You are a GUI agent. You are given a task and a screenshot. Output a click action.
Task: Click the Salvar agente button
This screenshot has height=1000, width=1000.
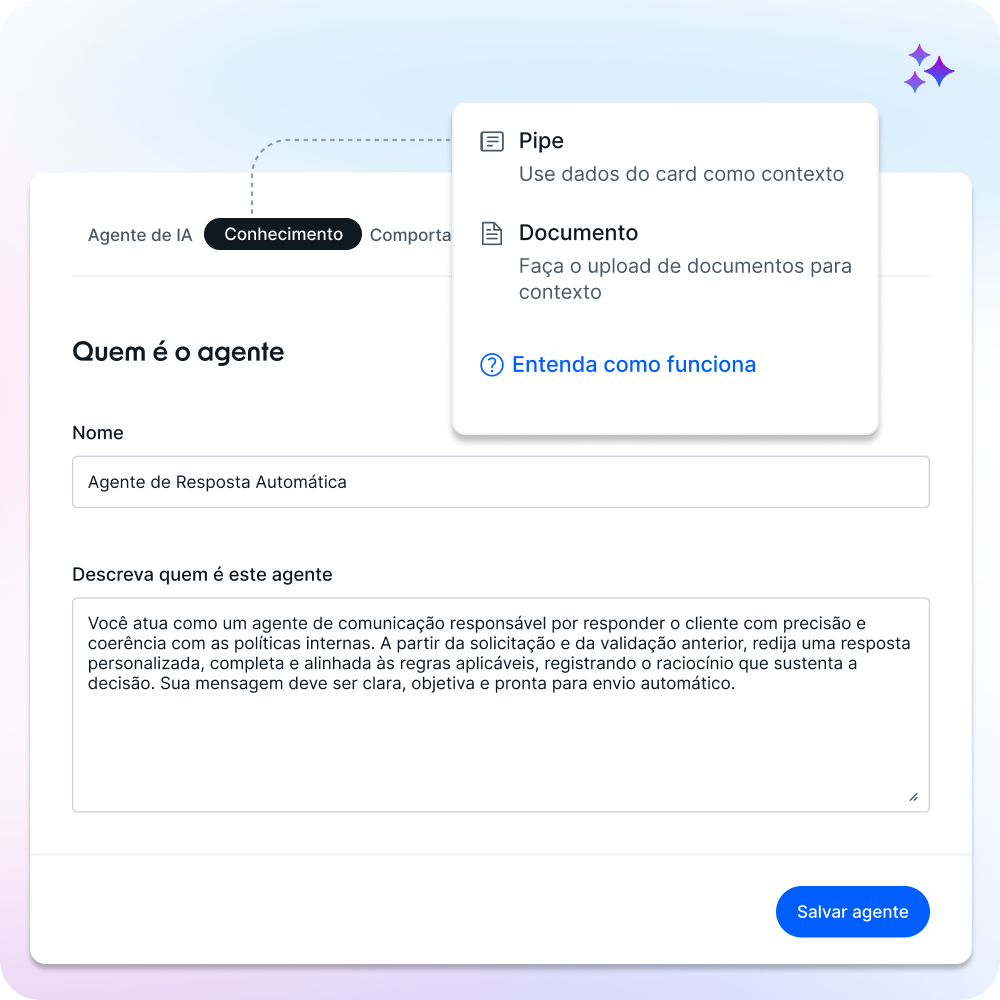[x=852, y=911]
